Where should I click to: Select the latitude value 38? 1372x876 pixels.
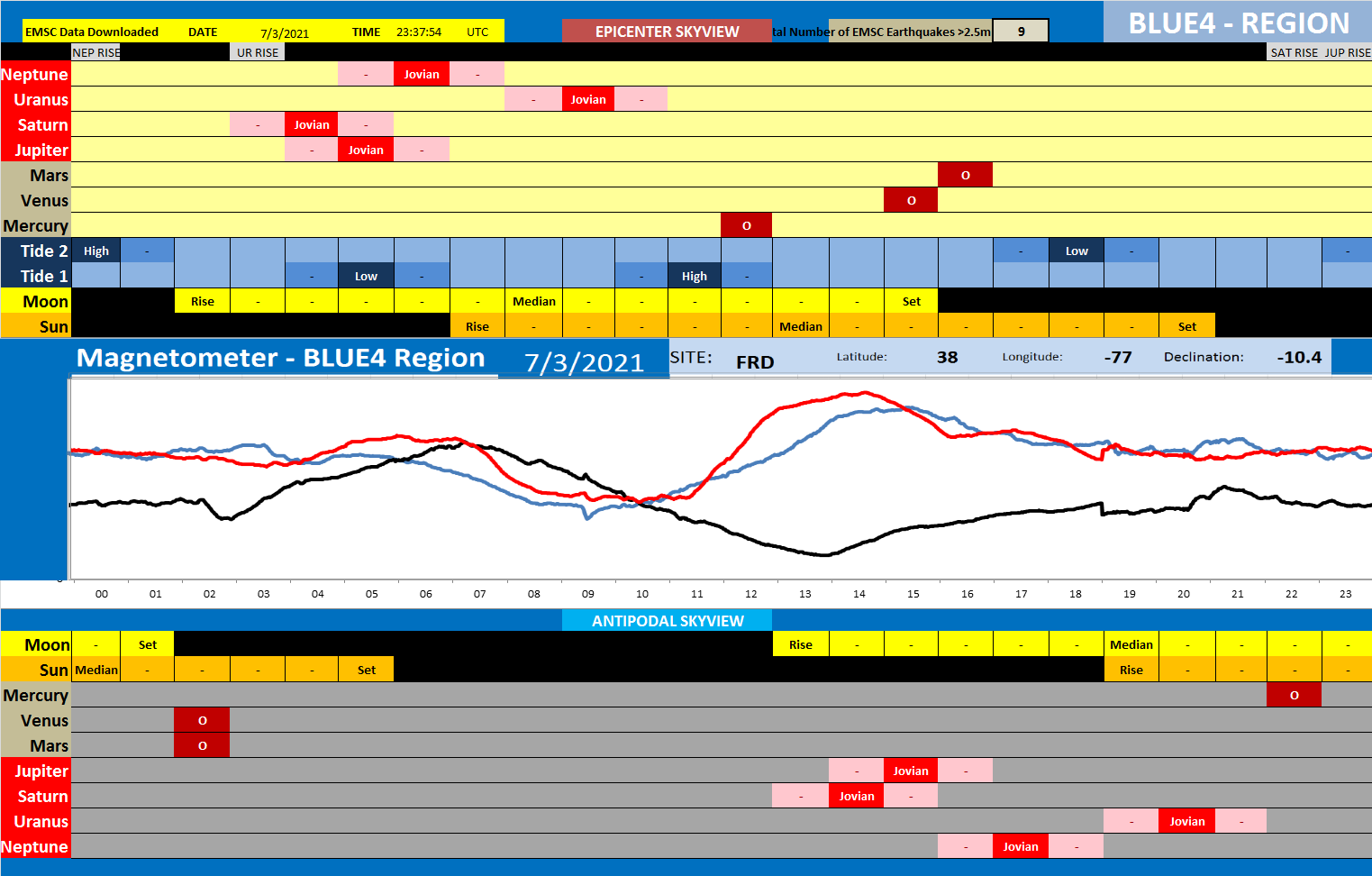pyautogui.click(x=947, y=357)
